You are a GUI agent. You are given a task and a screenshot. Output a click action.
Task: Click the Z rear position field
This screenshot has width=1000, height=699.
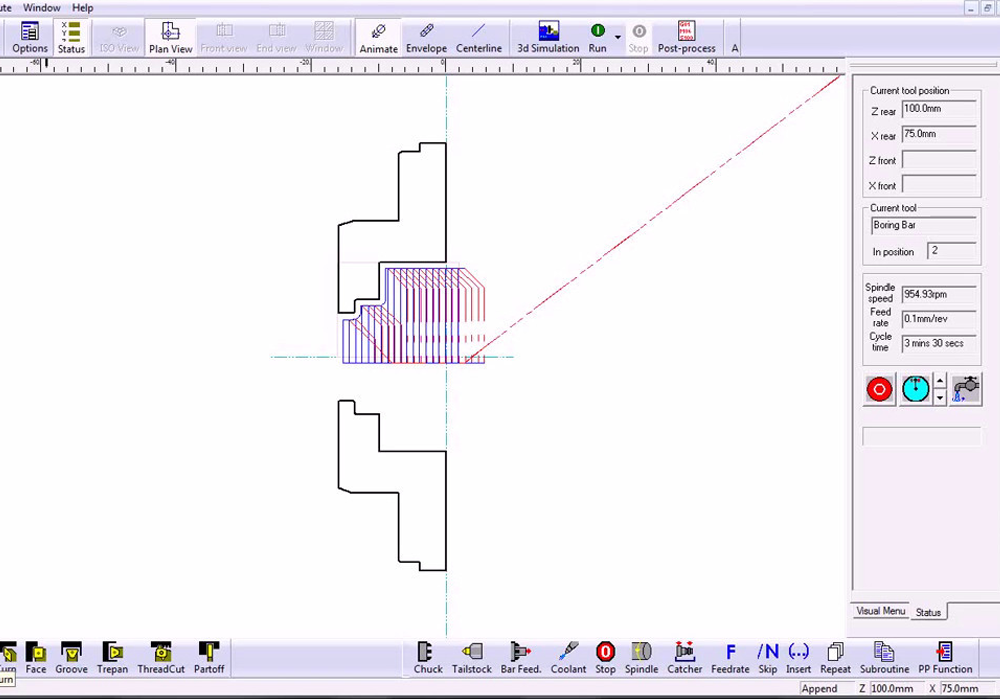click(939, 109)
